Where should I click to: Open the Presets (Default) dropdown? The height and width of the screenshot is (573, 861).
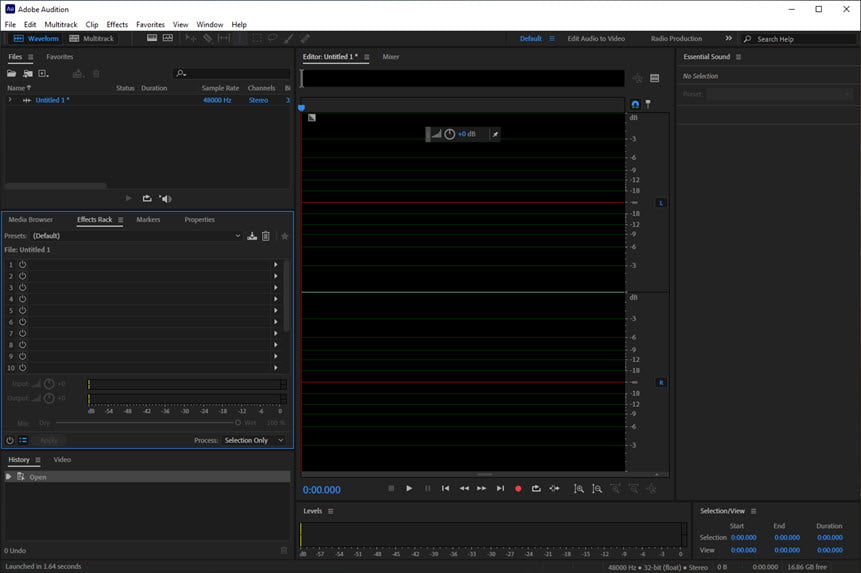[x=136, y=236]
